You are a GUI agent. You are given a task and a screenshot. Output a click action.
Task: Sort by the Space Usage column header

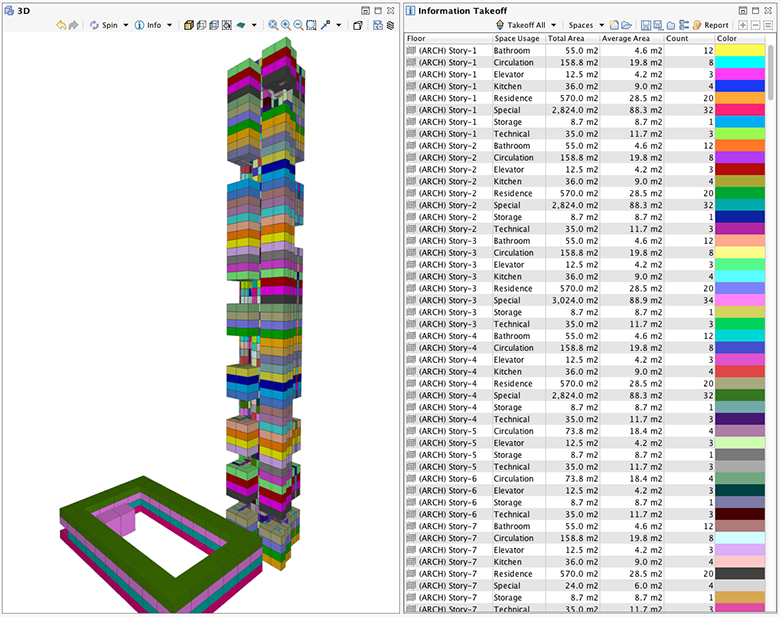(518, 38)
